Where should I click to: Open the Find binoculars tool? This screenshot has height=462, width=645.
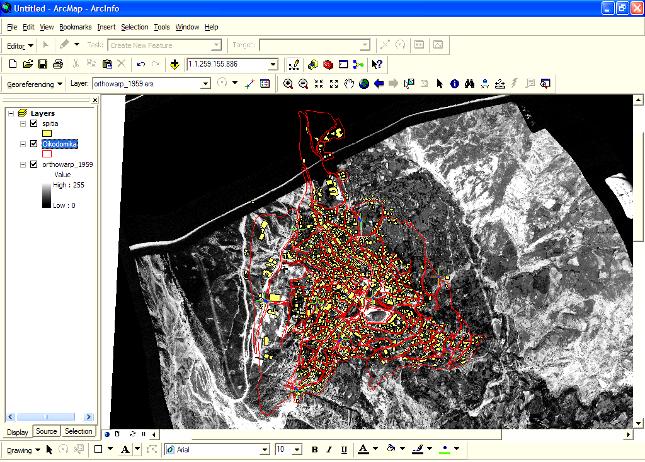469,84
